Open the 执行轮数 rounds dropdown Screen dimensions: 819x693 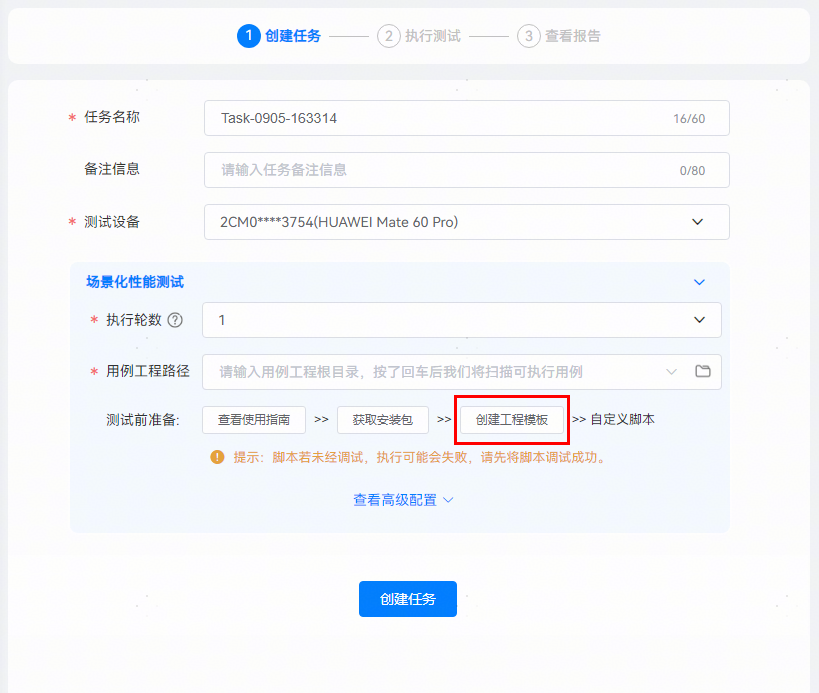click(699, 320)
